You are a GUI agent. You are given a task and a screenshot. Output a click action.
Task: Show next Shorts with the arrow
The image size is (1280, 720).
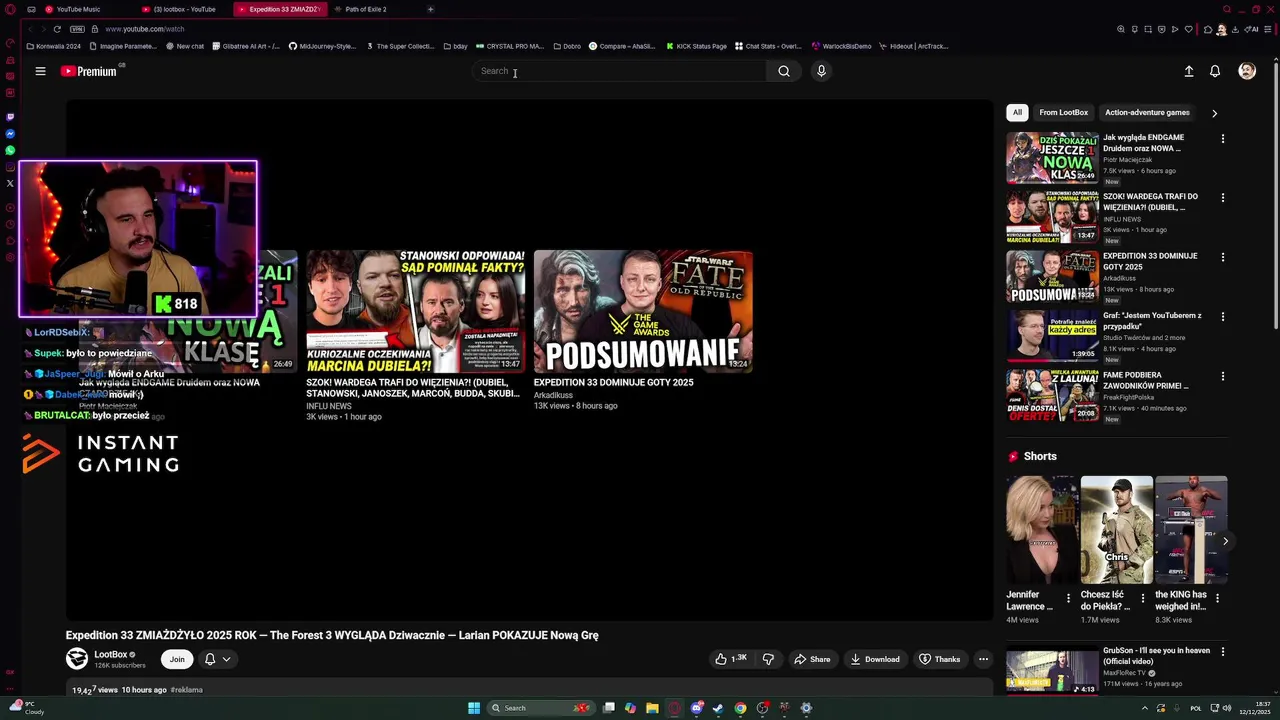click(1225, 541)
